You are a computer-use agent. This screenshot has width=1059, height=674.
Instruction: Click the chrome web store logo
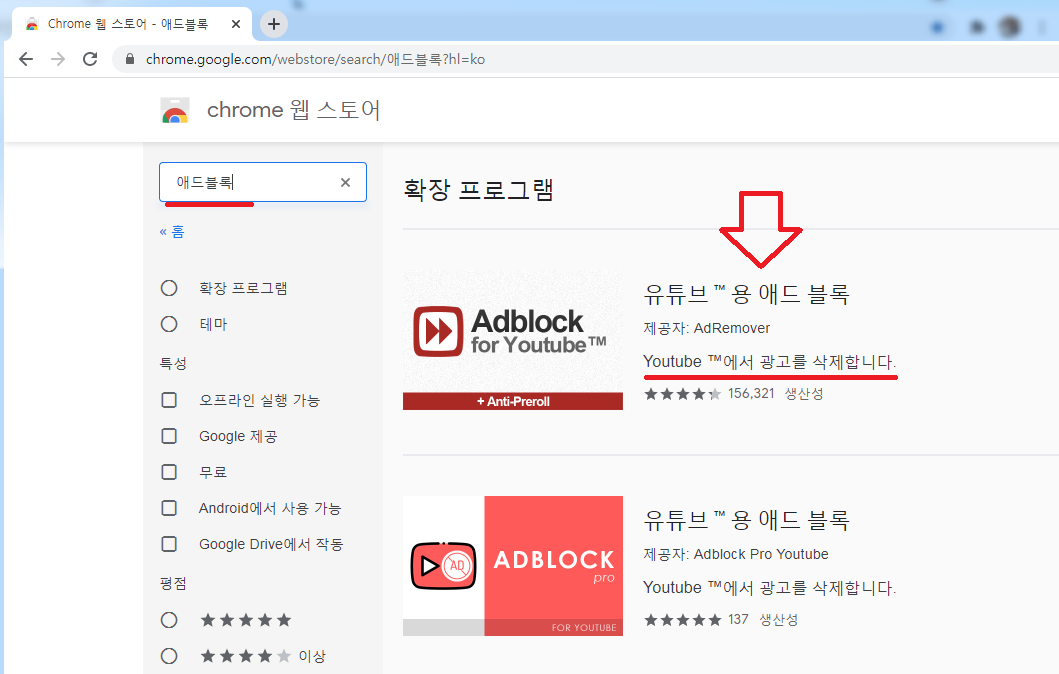point(175,110)
